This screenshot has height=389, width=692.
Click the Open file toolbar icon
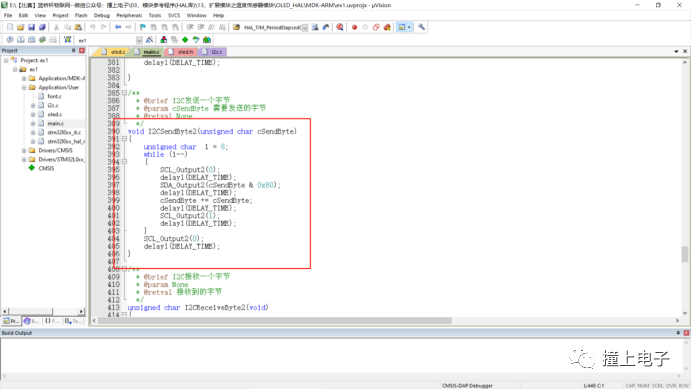click(20, 27)
